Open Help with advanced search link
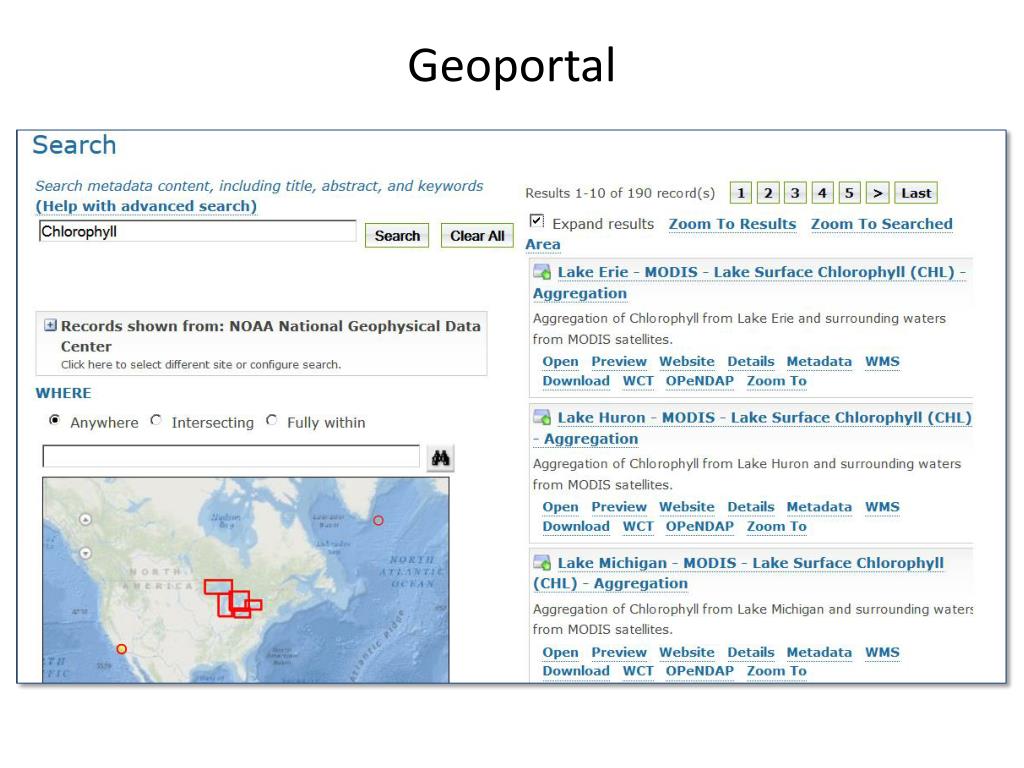The height and width of the screenshot is (768, 1024). [146, 206]
